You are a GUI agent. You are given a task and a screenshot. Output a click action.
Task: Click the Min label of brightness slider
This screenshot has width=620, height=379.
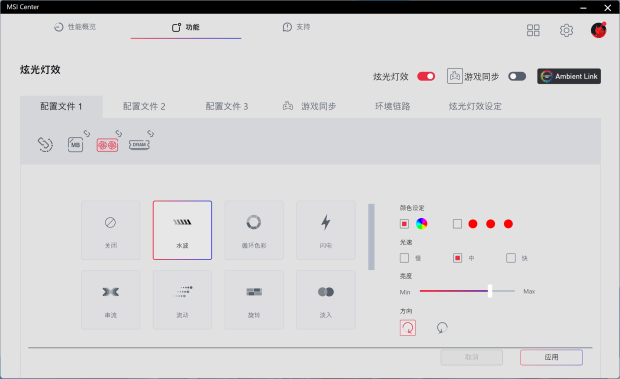tap(405, 292)
